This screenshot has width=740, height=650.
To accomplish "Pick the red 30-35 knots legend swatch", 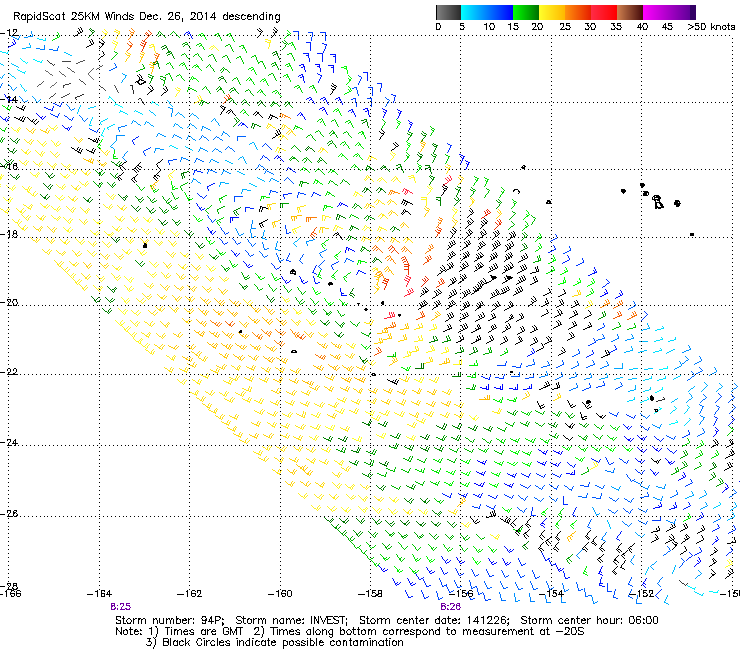I will point(604,12).
